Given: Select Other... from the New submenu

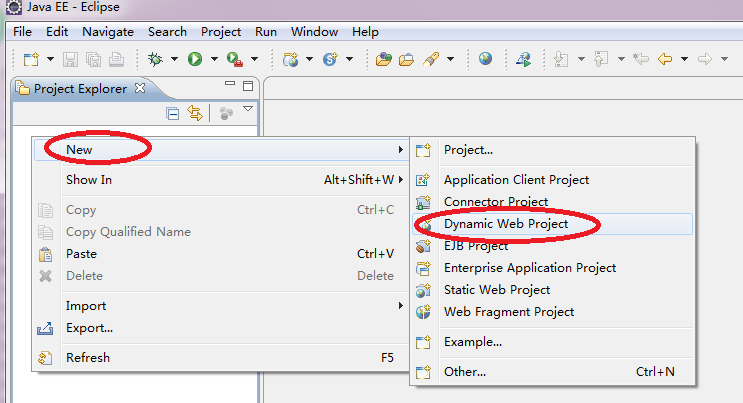Looking at the screenshot, I should pos(553,372).
